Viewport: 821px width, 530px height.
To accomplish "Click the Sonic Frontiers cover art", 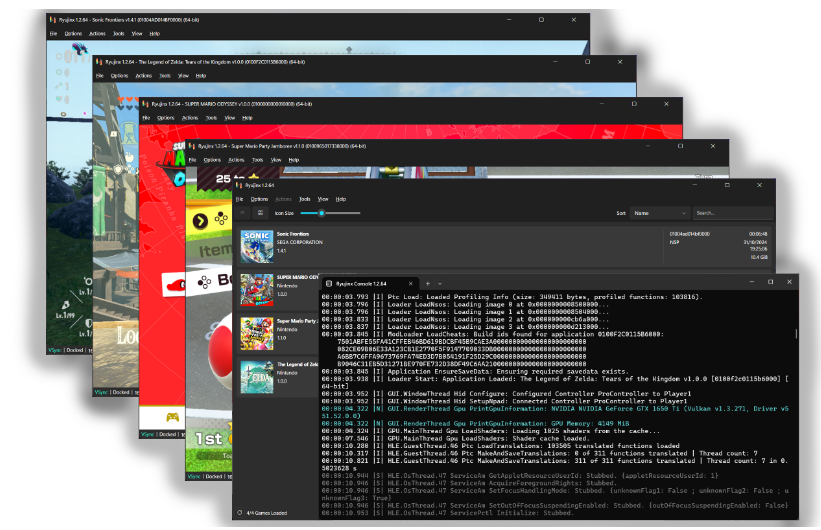I will click(256, 243).
